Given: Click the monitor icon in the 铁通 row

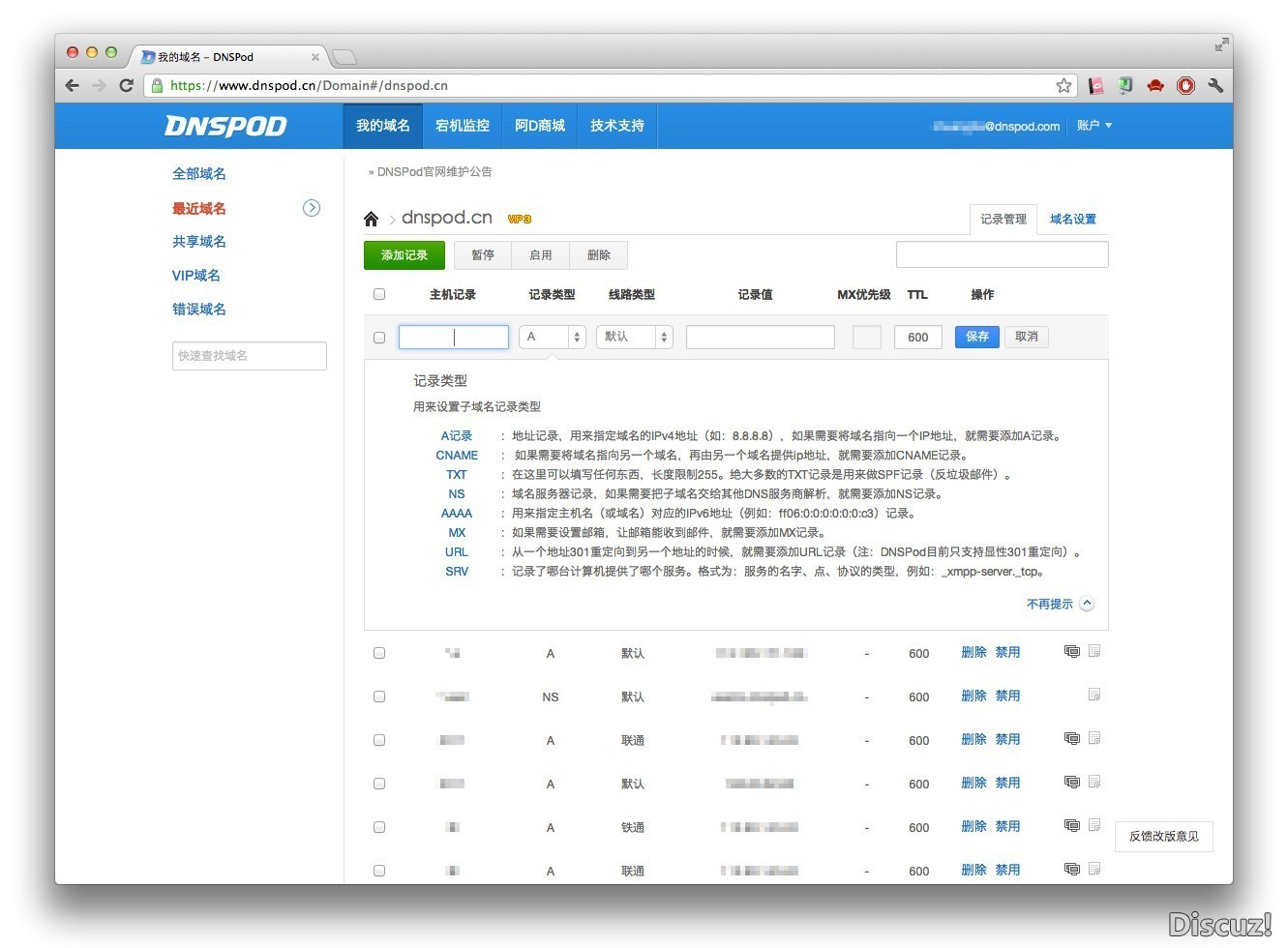Looking at the screenshot, I should coord(1071,825).
